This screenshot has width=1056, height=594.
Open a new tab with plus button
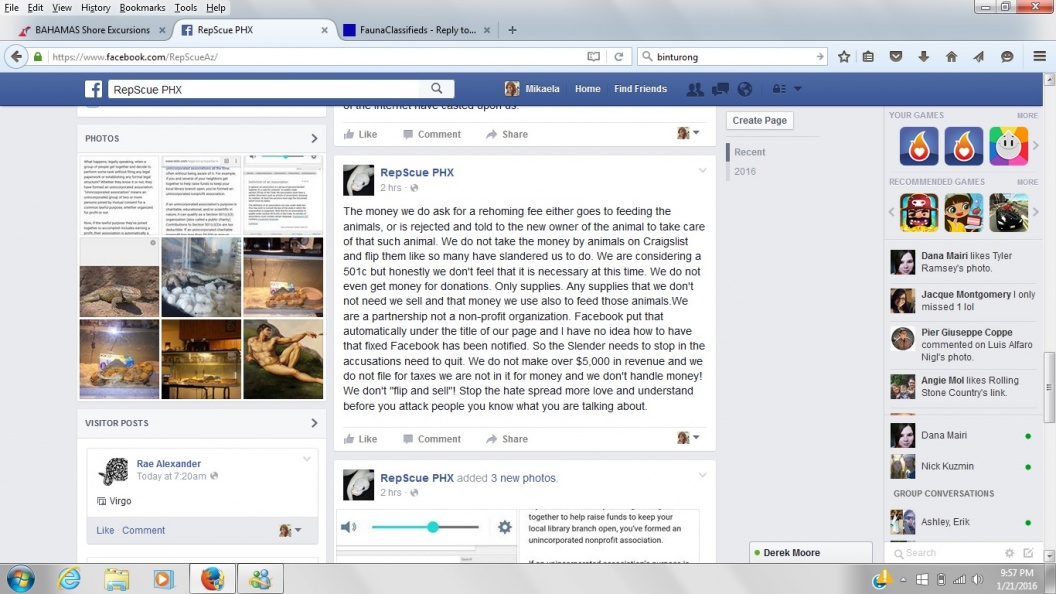pos(512,30)
